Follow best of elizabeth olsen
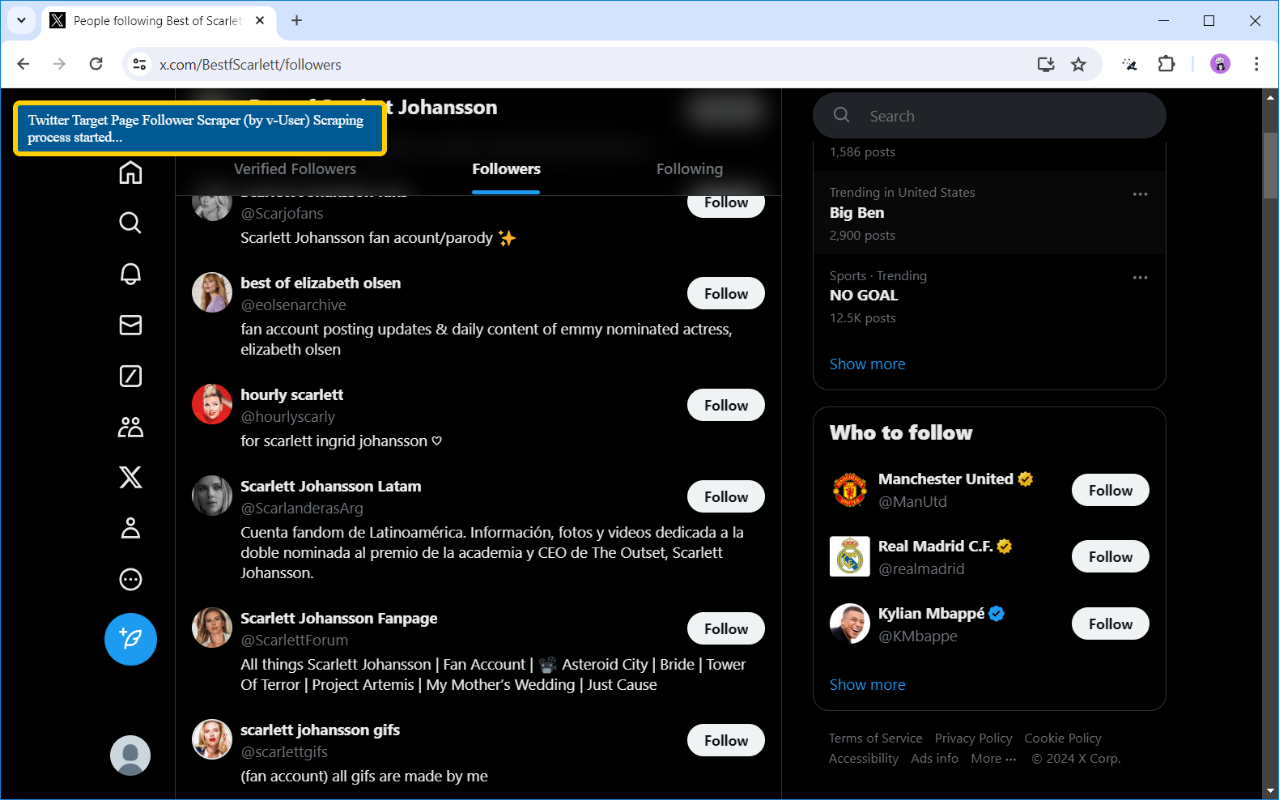The image size is (1280, 800). coord(726,294)
